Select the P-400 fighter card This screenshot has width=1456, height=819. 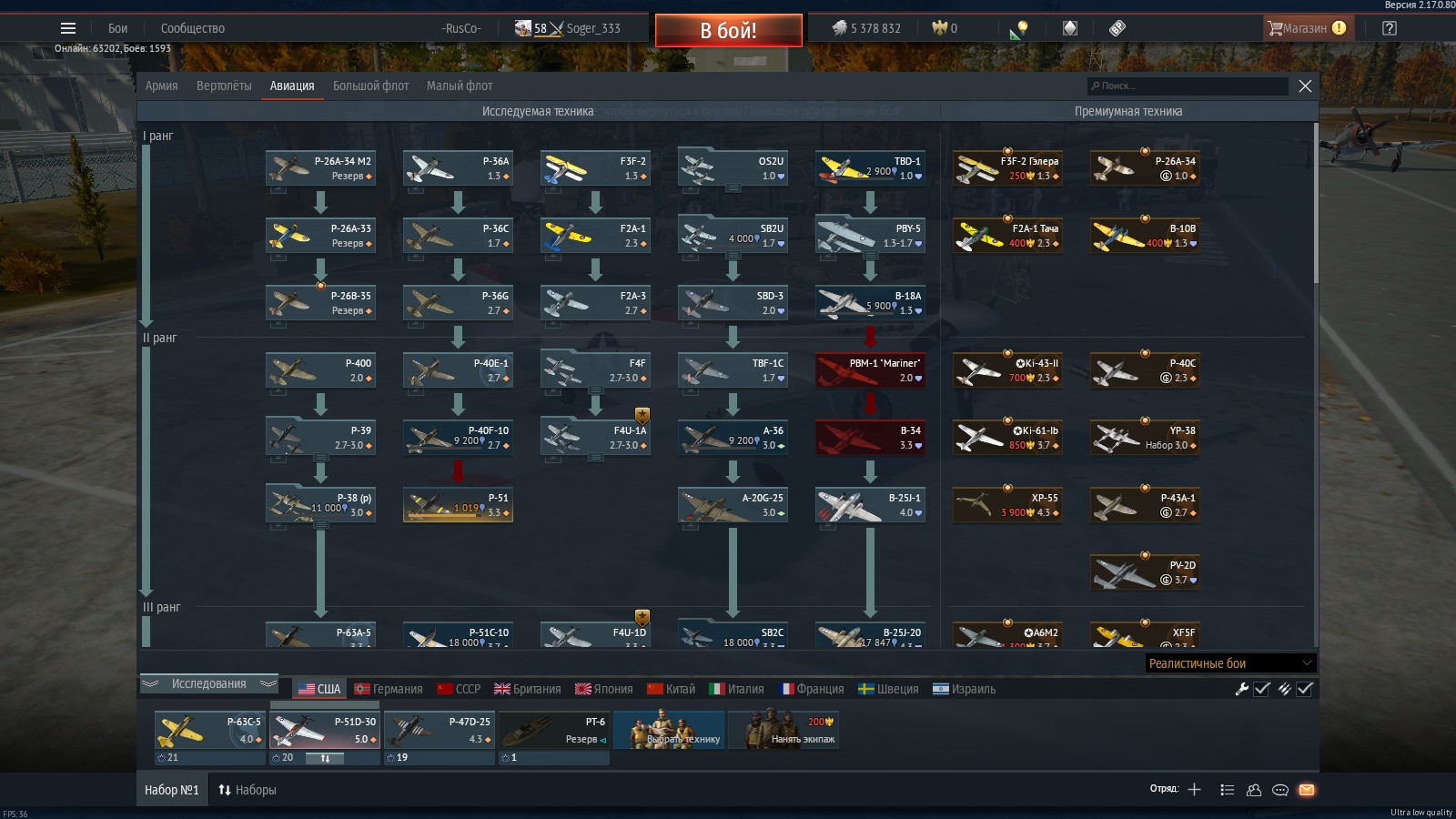point(320,370)
